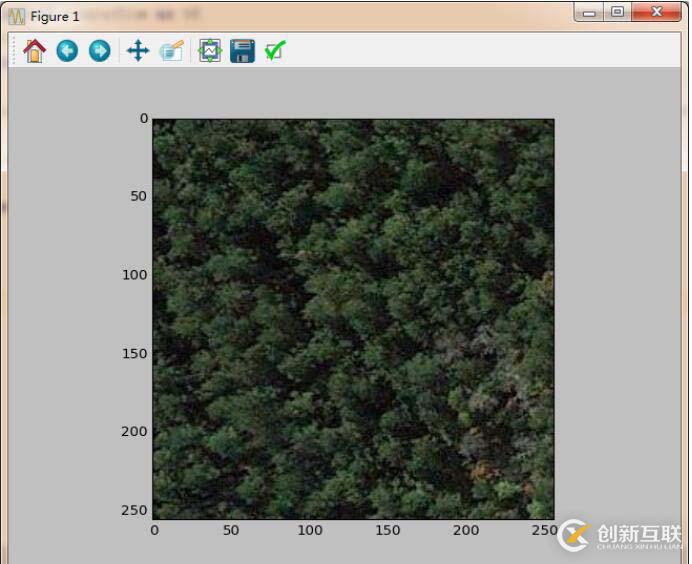Image resolution: width=692 pixels, height=564 pixels.
Task: Minimize the Figure 1 window
Action: point(590,12)
